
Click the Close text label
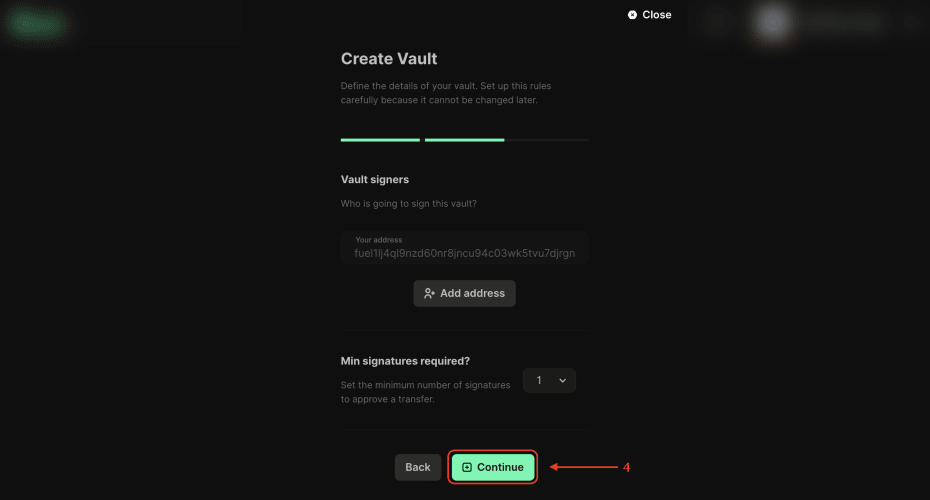657,15
